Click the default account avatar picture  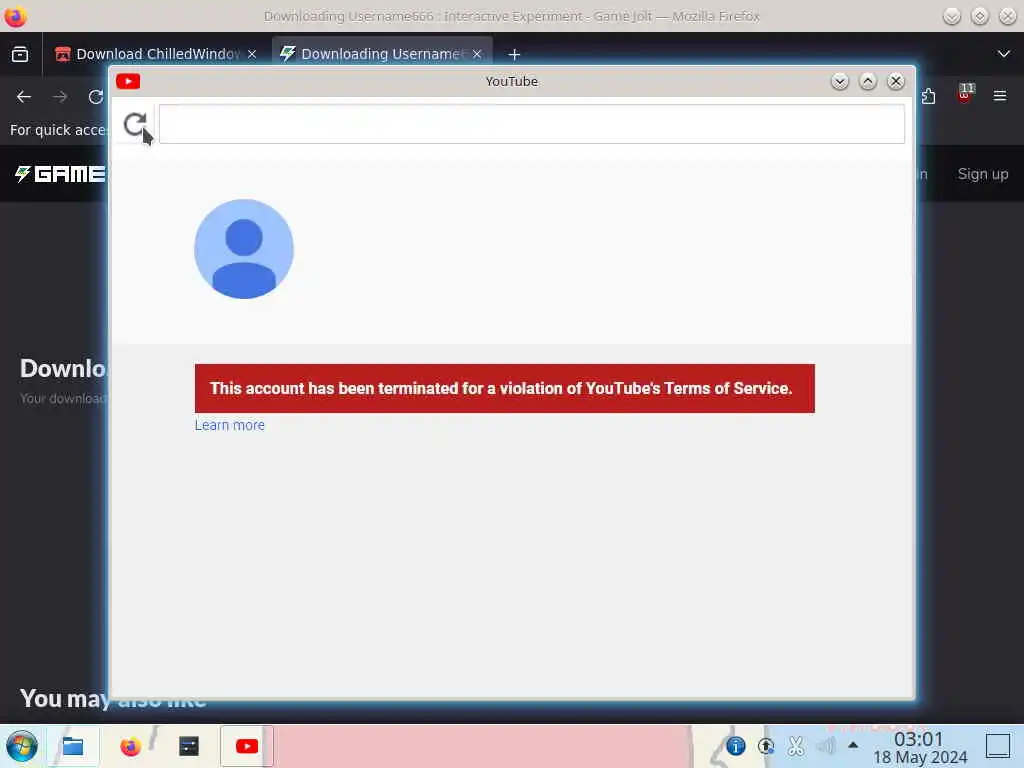pos(244,249)
